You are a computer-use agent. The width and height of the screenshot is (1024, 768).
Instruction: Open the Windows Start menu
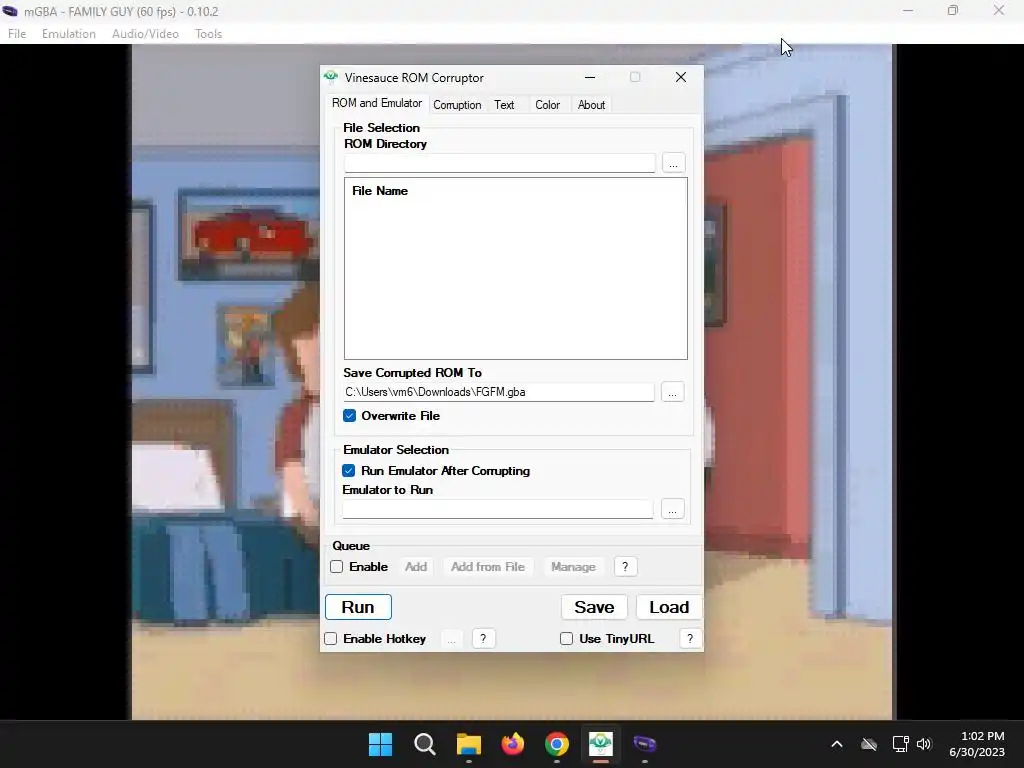(380, 744)
